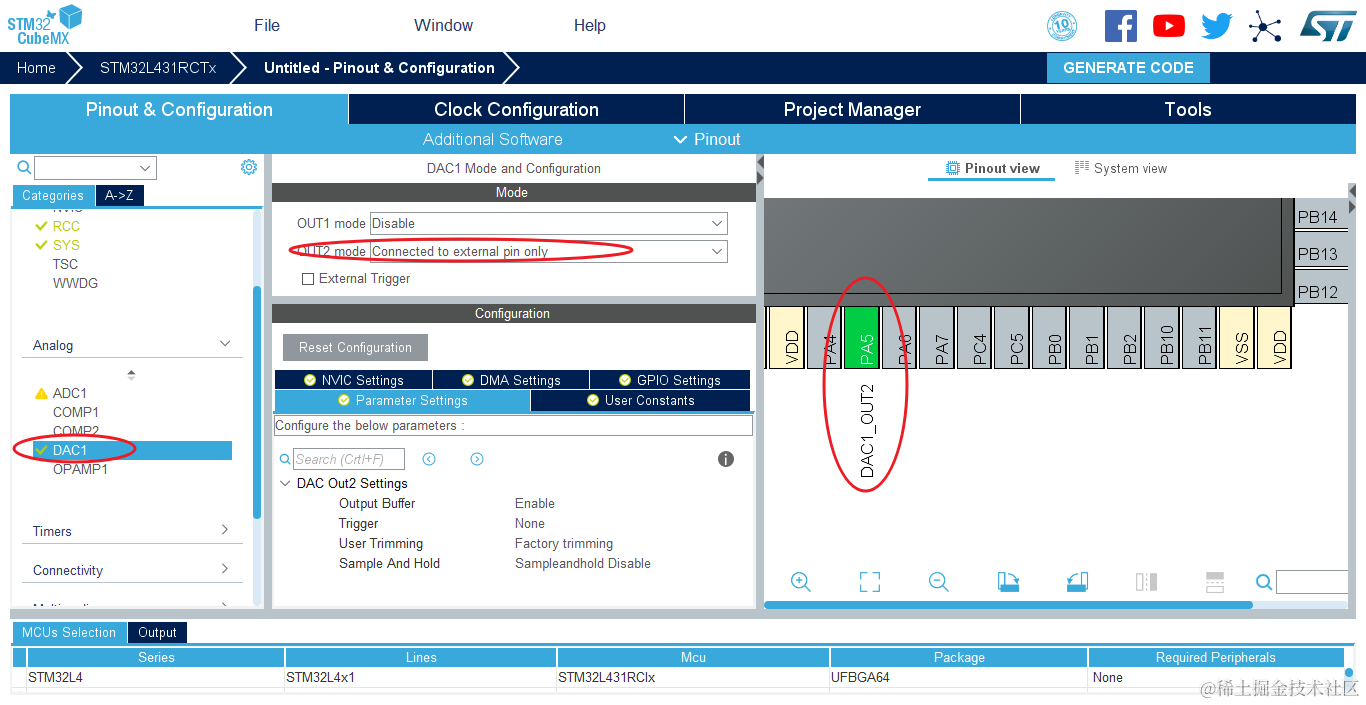Click the pinout horizontal scrollbar

pos(1008,605)
